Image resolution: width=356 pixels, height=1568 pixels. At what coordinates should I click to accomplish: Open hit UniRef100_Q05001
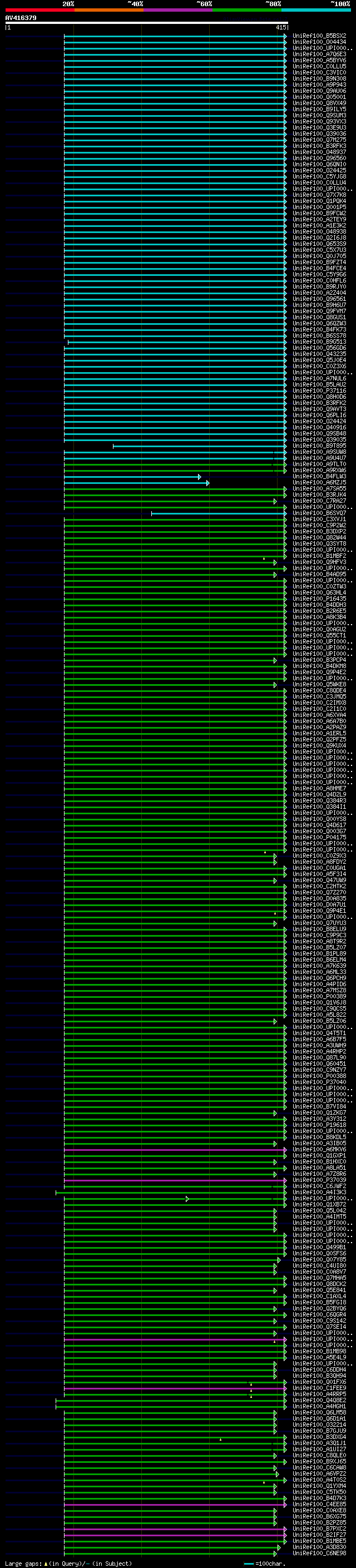click(319, 97)
